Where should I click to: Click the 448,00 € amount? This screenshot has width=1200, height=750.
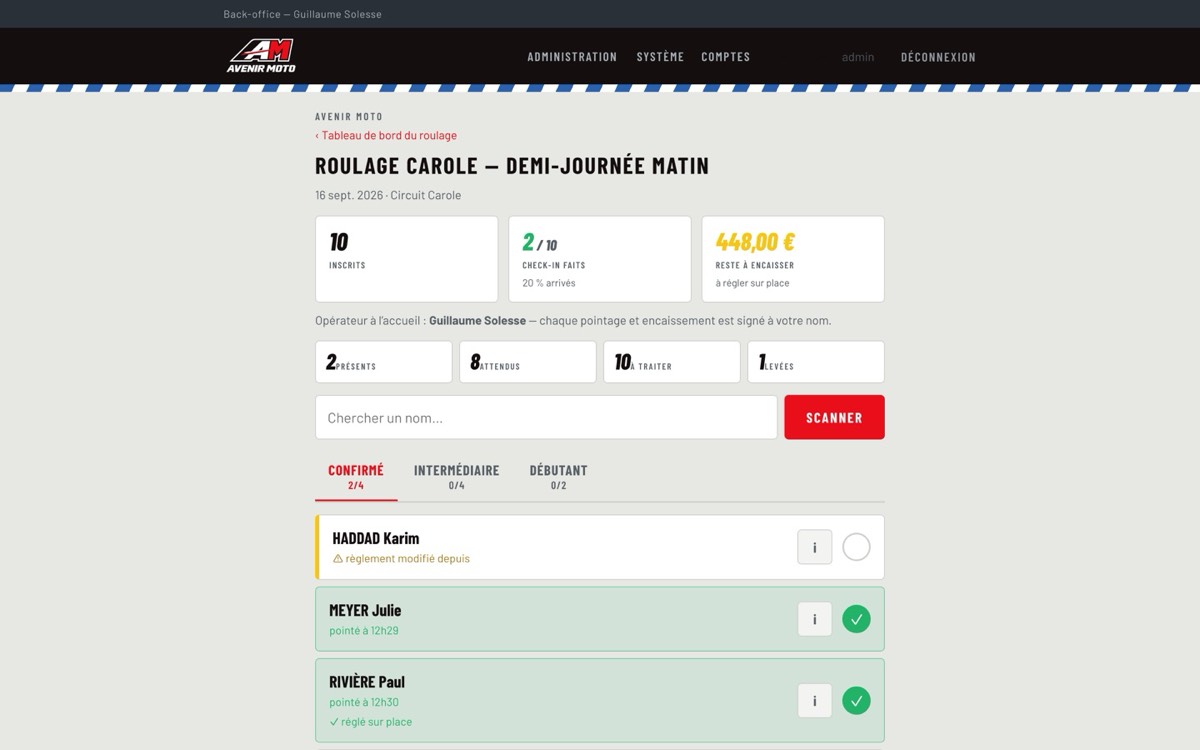(755, 241)
